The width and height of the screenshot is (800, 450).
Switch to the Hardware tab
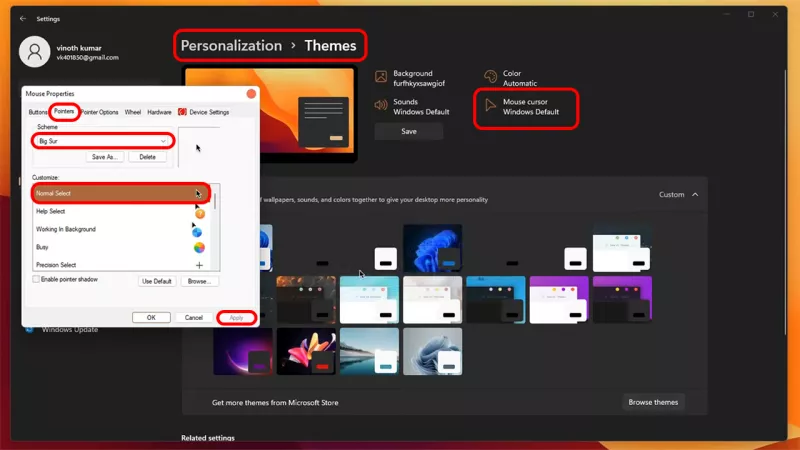pos(159,112)
